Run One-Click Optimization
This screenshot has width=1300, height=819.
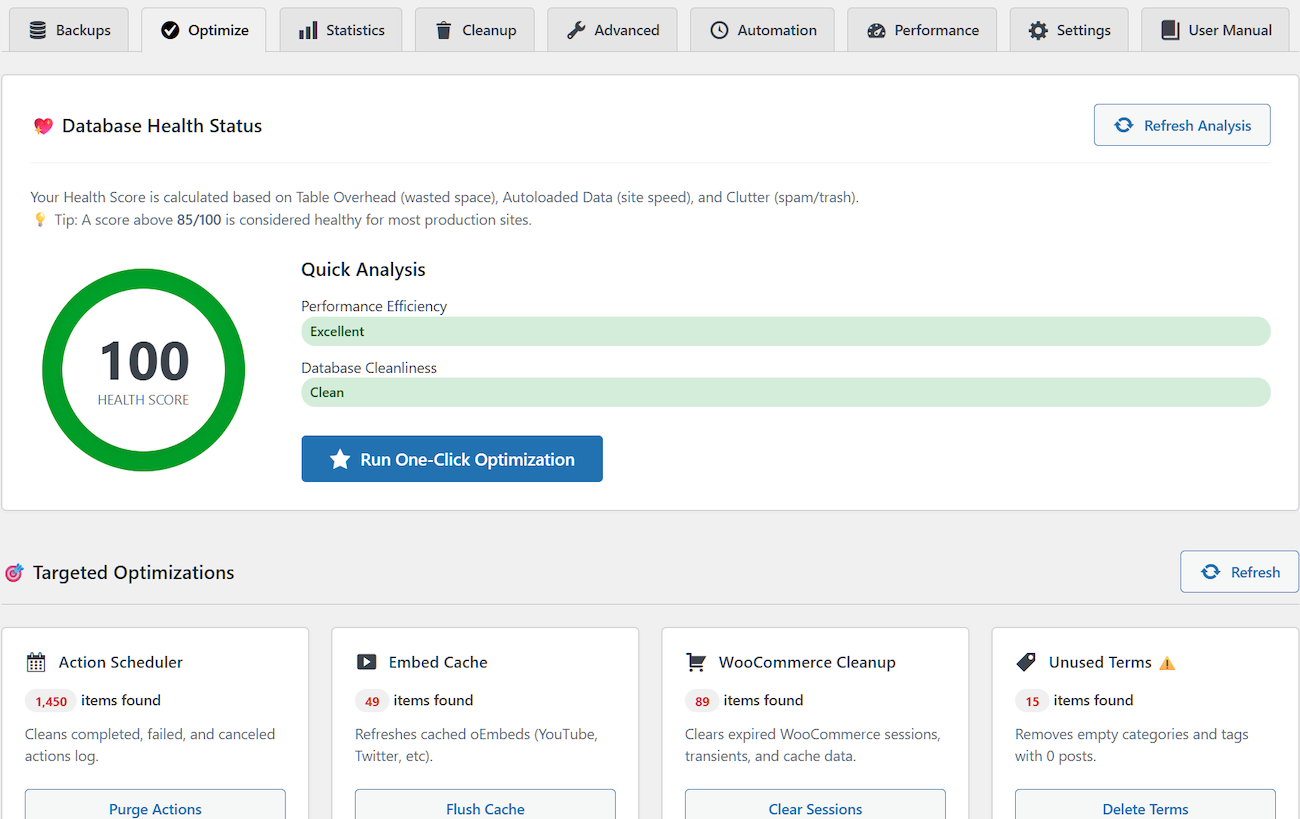point(451,458)
